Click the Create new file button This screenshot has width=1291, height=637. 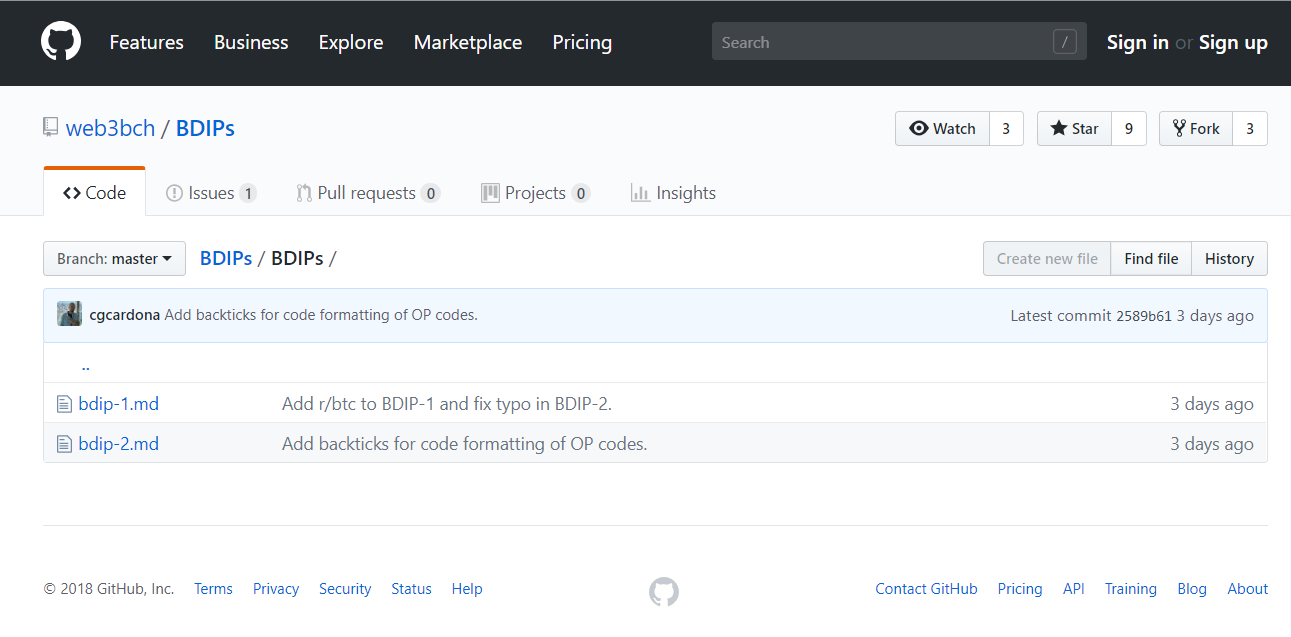pos(1047,258)
